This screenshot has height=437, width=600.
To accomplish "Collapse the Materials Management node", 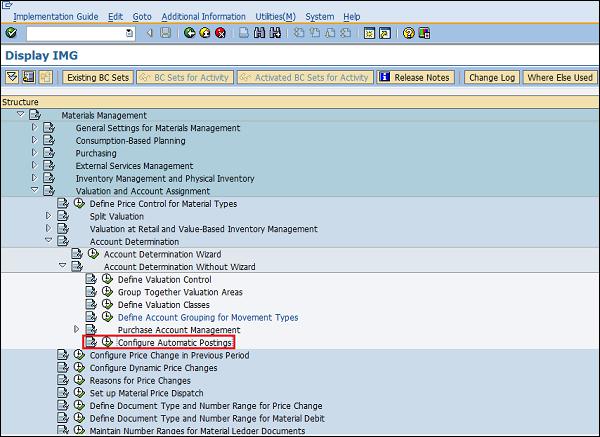I will pos(20,115).
